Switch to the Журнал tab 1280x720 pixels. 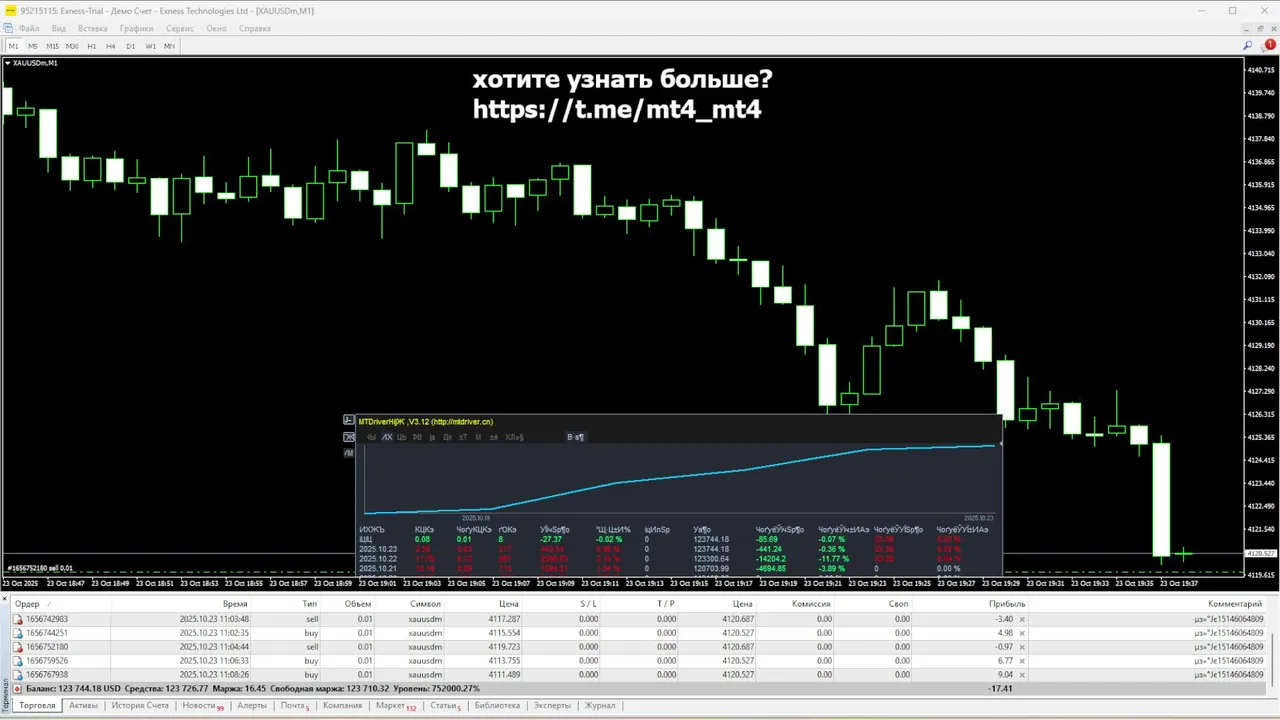point(600,706)
